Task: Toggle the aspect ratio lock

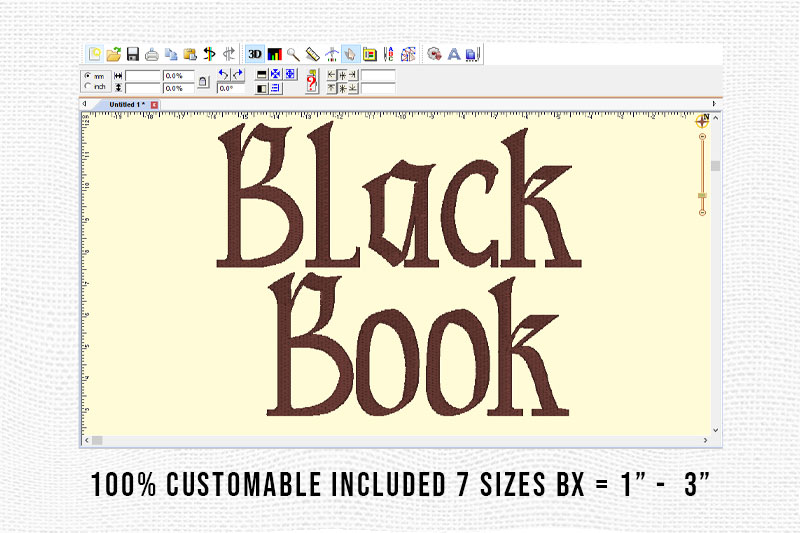Action: coord(203,82)
